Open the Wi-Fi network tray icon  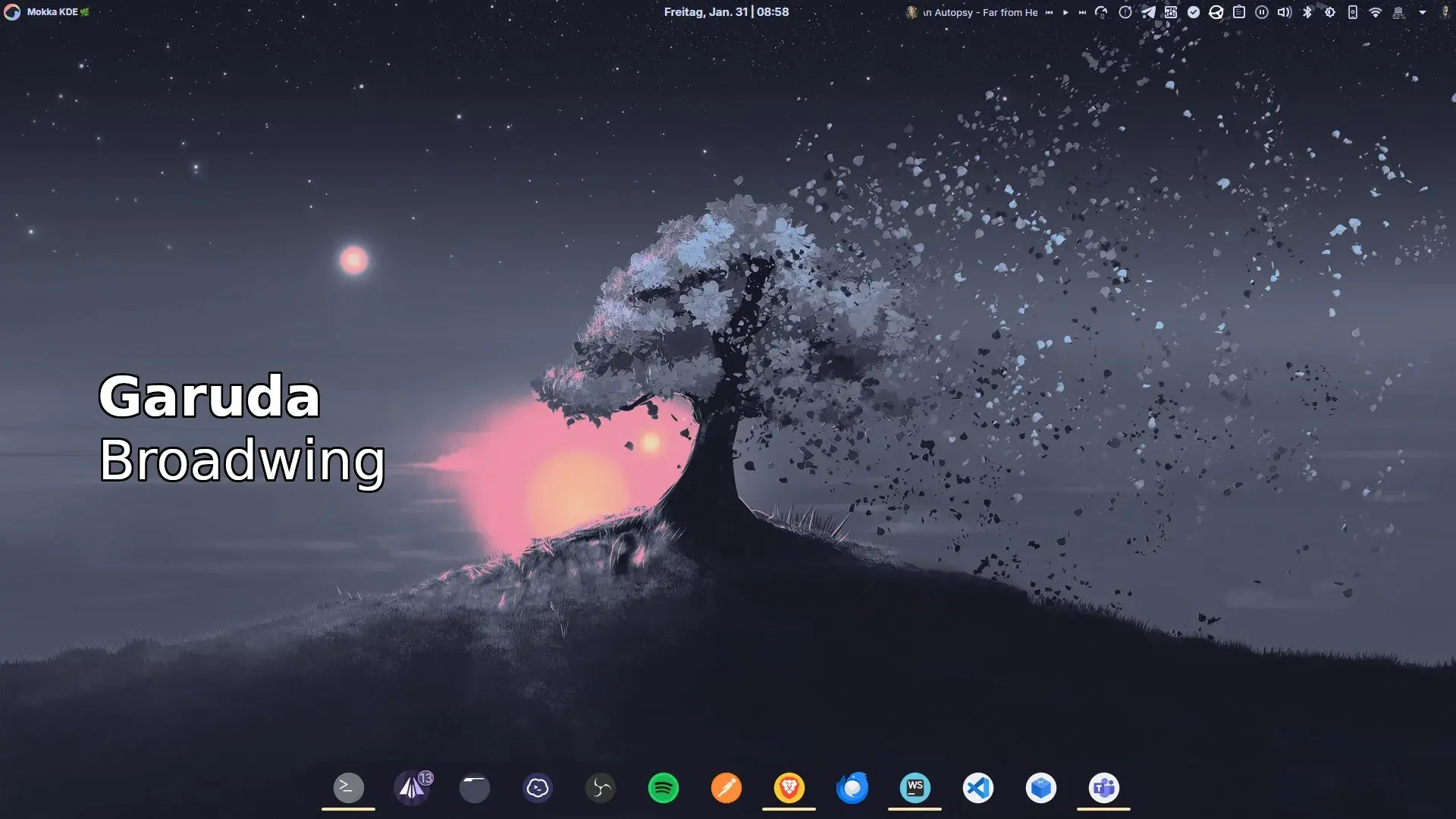pos(1376,12)
